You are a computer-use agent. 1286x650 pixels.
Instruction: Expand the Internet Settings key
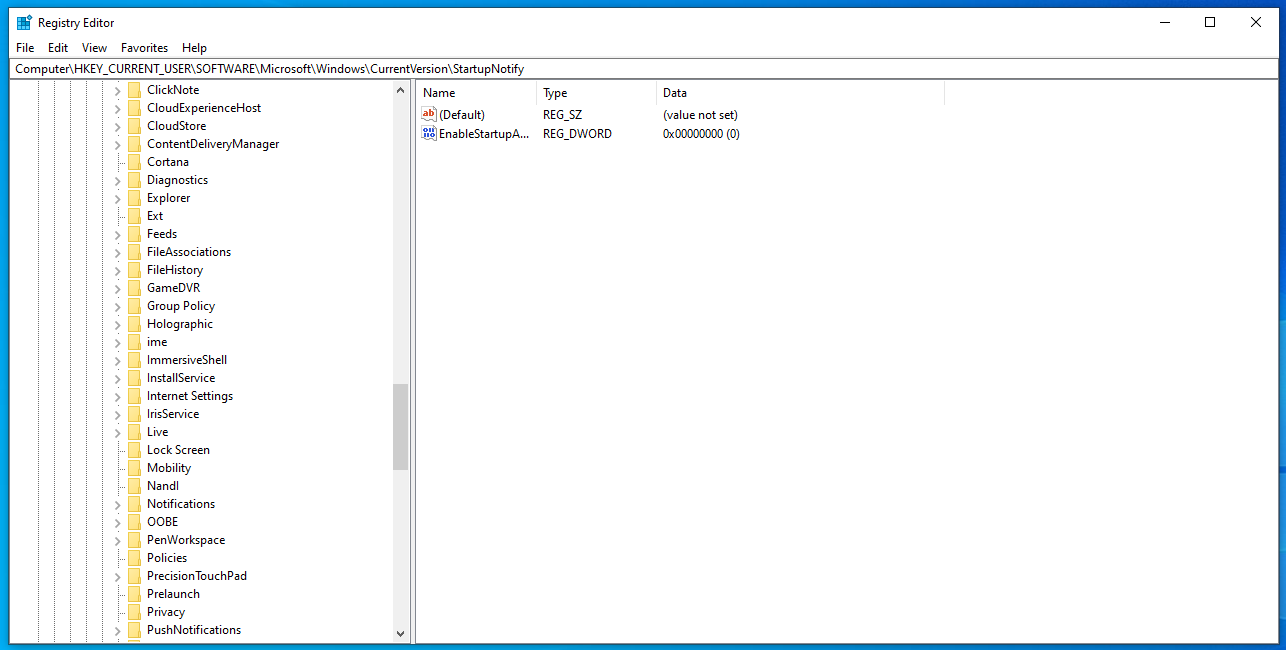(117, 396)
